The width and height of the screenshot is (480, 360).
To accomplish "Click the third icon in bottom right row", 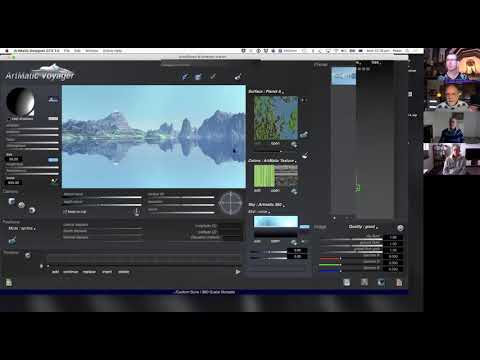I will (x=381, y=283).
